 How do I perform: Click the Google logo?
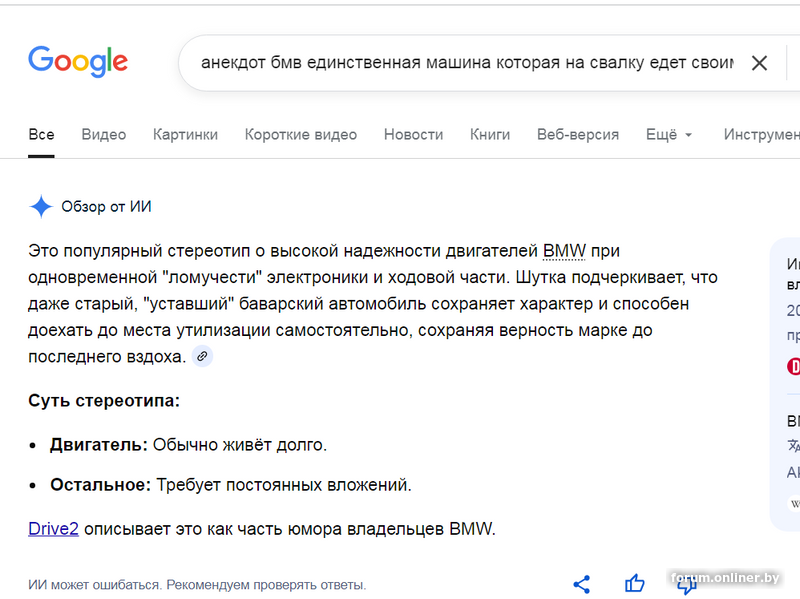point(78,62)
